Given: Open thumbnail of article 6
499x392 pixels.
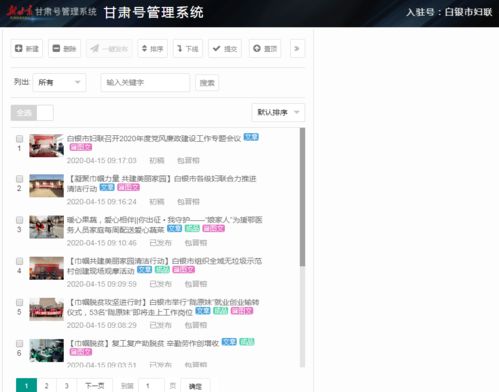Looking at the screenshot, I should (x=46, y=350).
